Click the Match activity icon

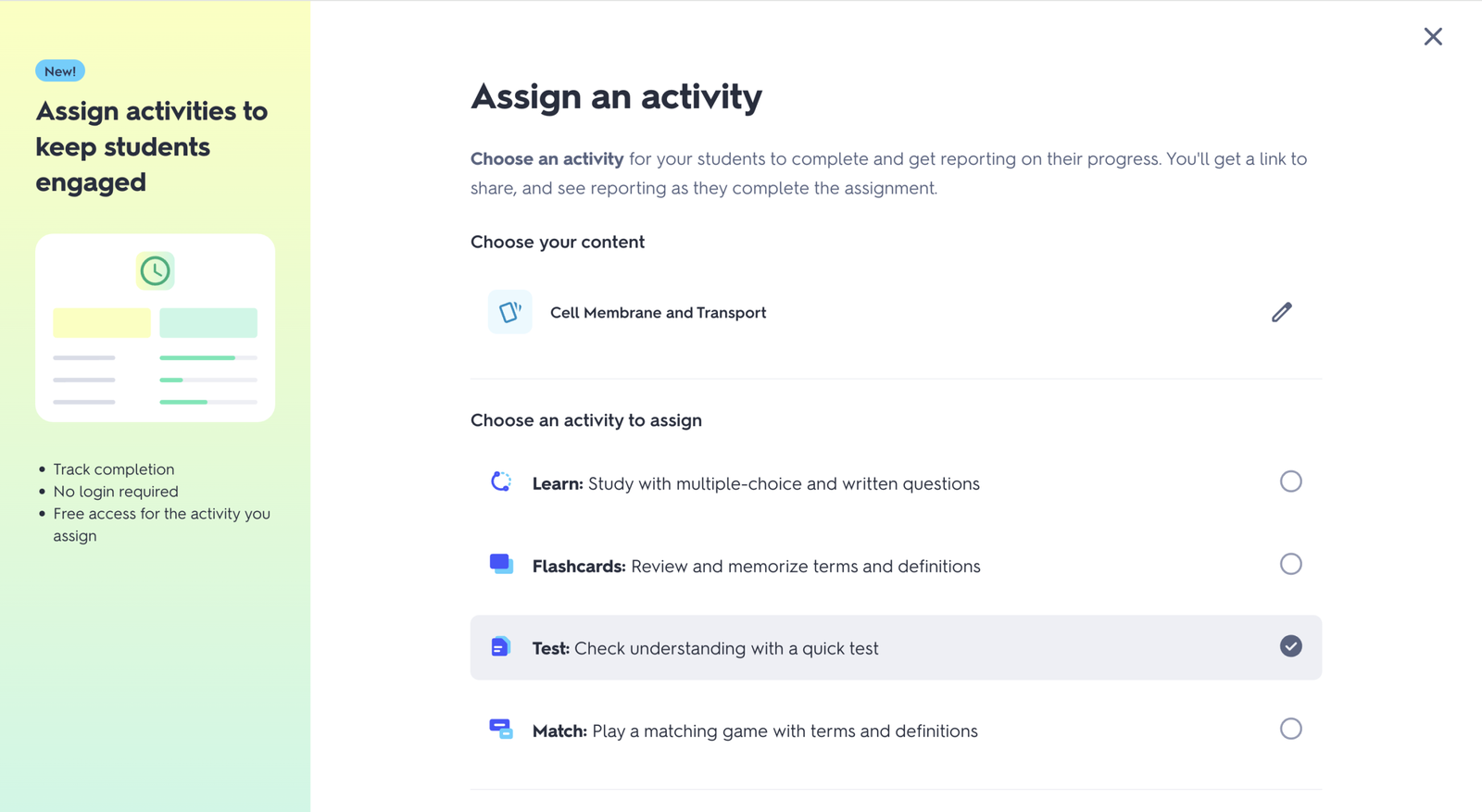[501, 729]
